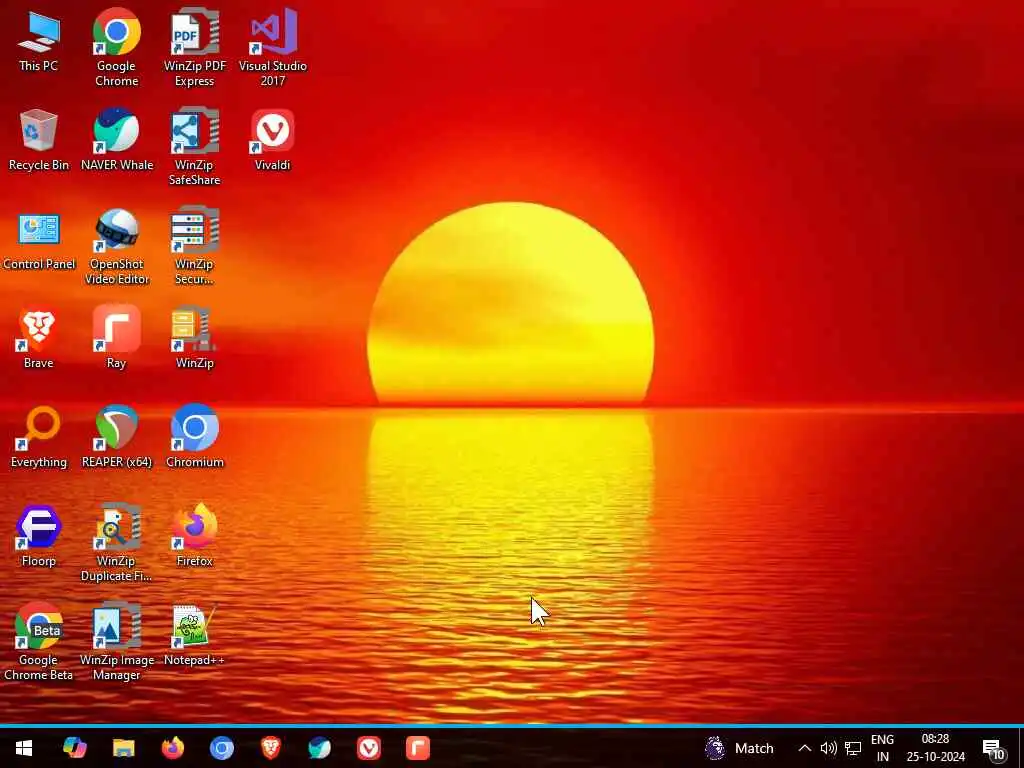Select the Vivaldi desktop shortcut
This screenshot has height=768, width=1024.
coord(273,140)
